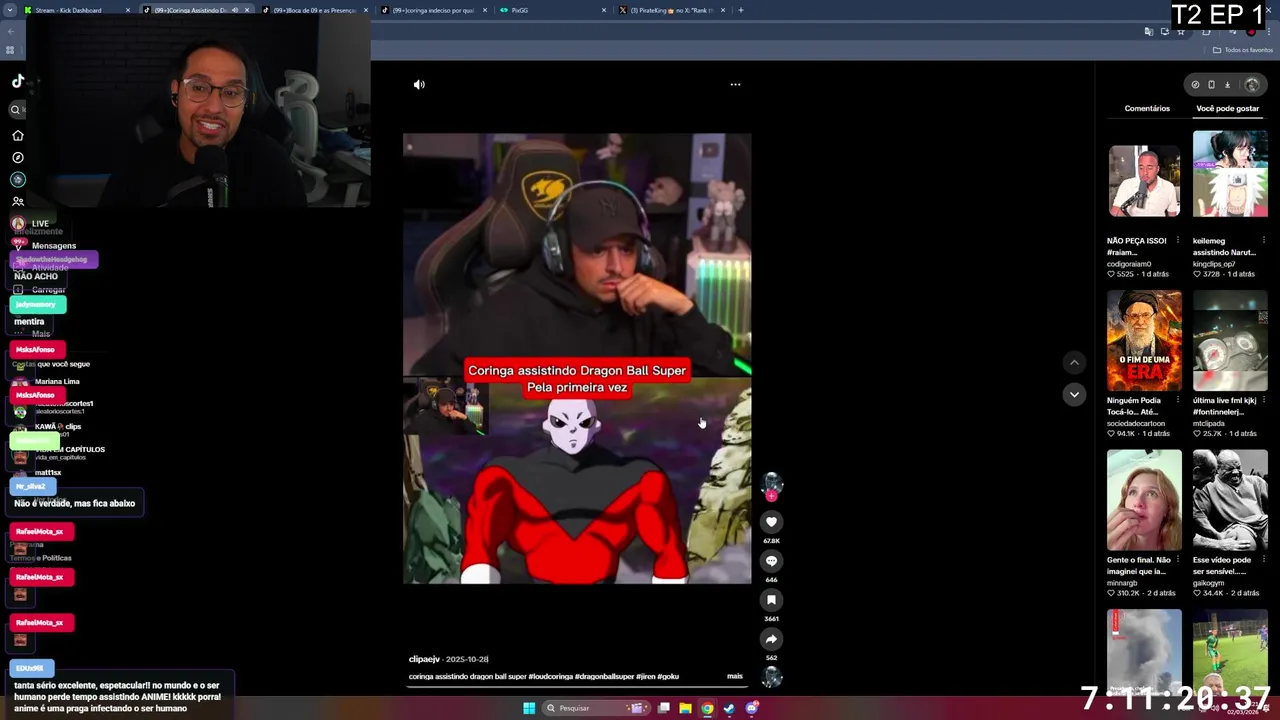Open the Esse vídeo pode ser sensível thumbnail
Image resolution: width=1280 pixels, height=720 pixels.
[1229, 500]
